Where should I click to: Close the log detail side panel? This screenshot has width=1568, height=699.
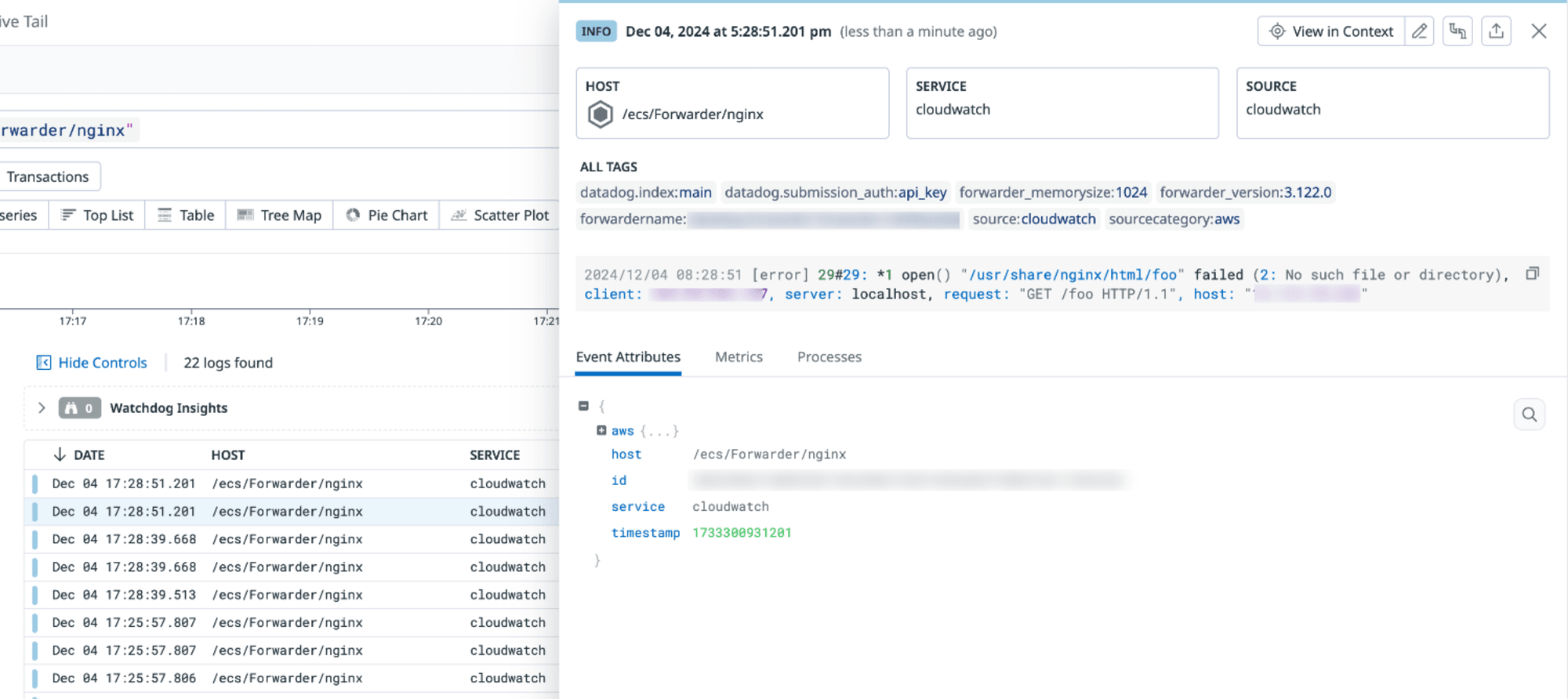click(1539, 31)
